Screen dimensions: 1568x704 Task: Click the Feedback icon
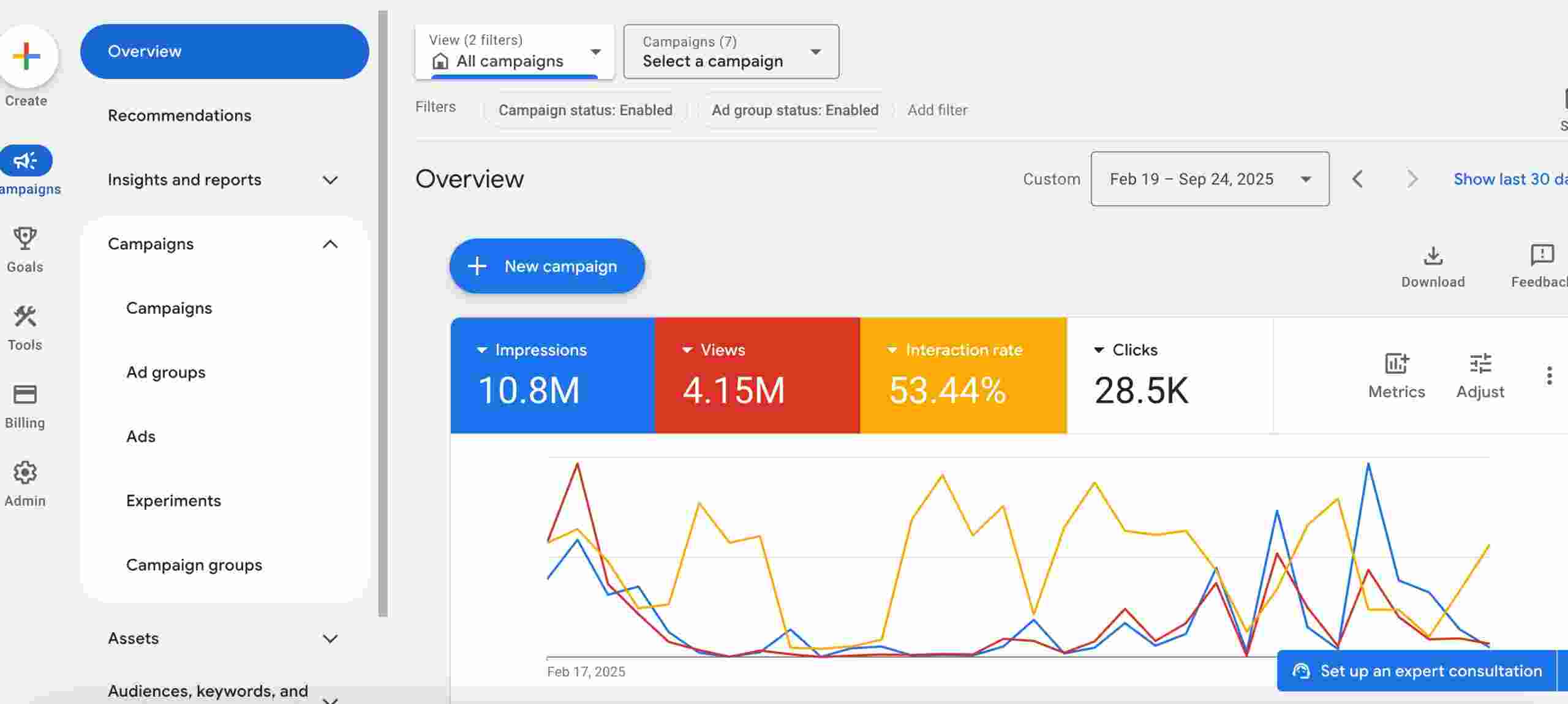coord(1542,256)
